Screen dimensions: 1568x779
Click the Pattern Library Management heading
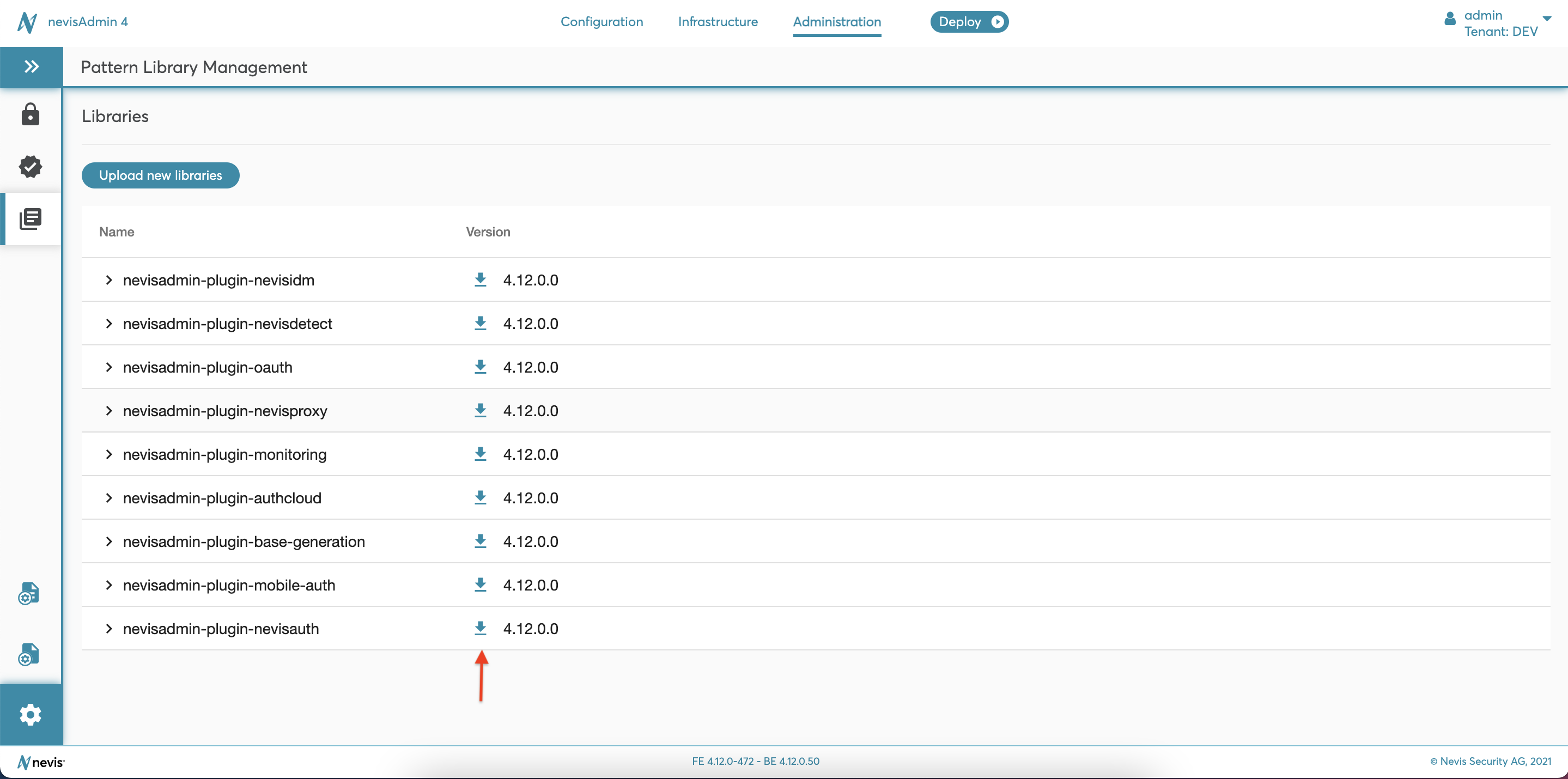[194, 67]
